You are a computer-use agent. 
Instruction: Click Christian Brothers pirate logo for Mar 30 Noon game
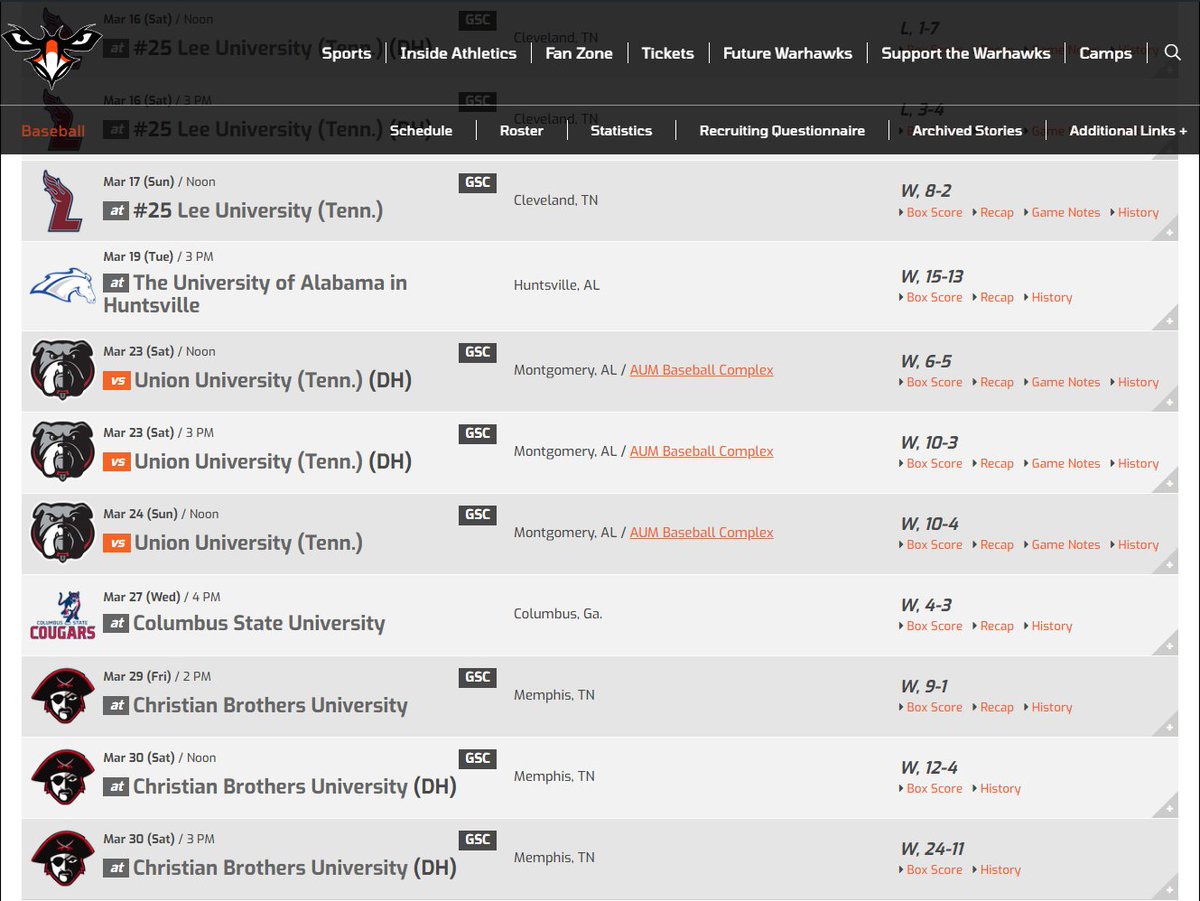63,777
